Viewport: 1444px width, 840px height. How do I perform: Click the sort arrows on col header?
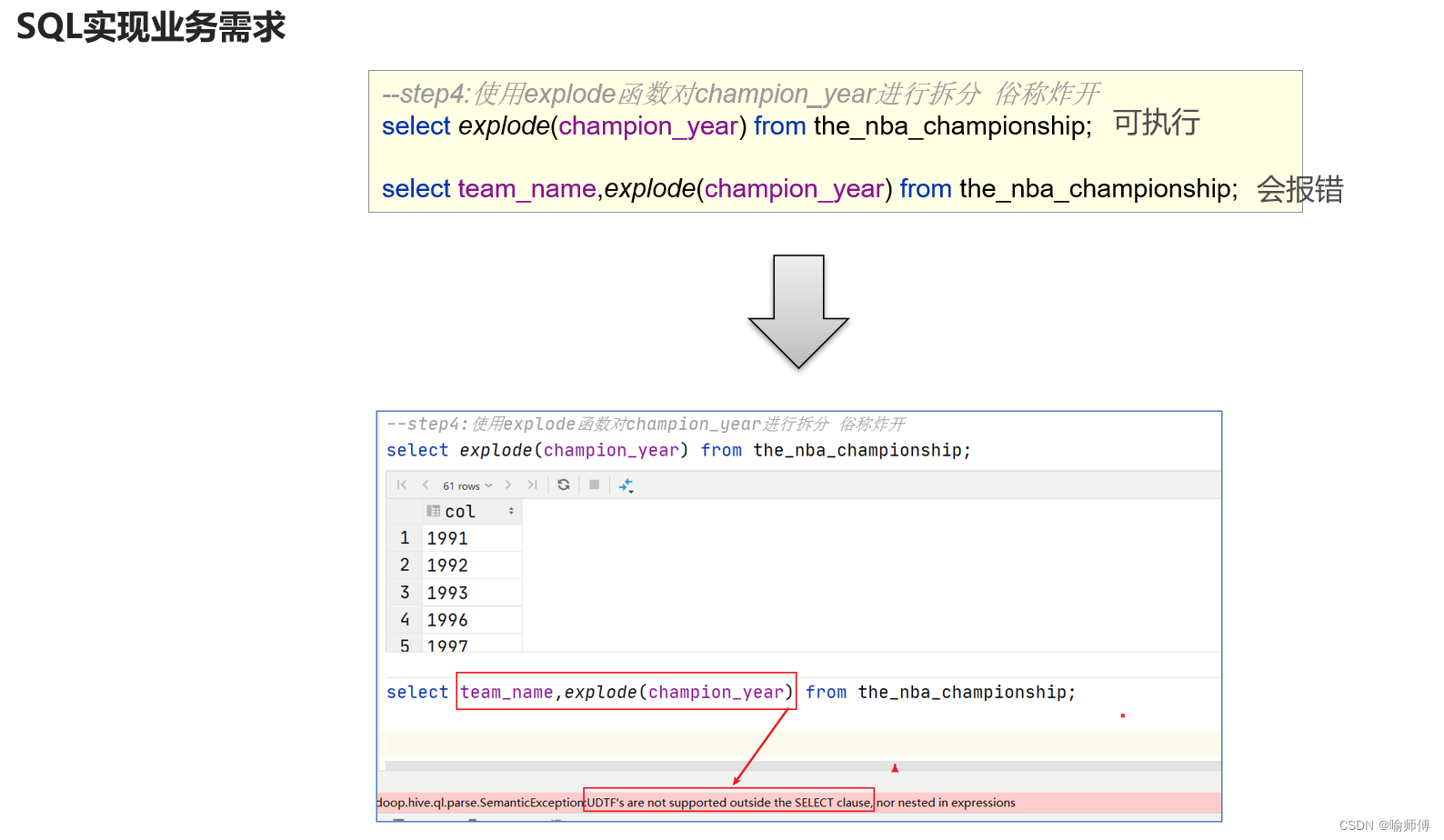pos(511,512)
